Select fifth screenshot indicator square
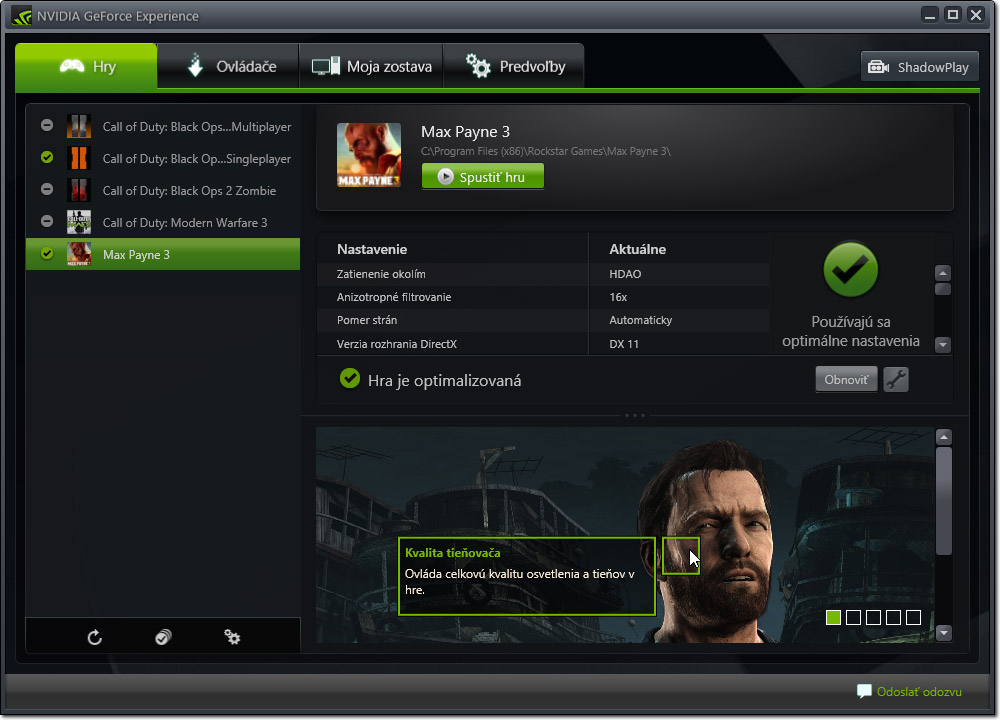Screen dimensions: 1000x720 coord(913,617)
